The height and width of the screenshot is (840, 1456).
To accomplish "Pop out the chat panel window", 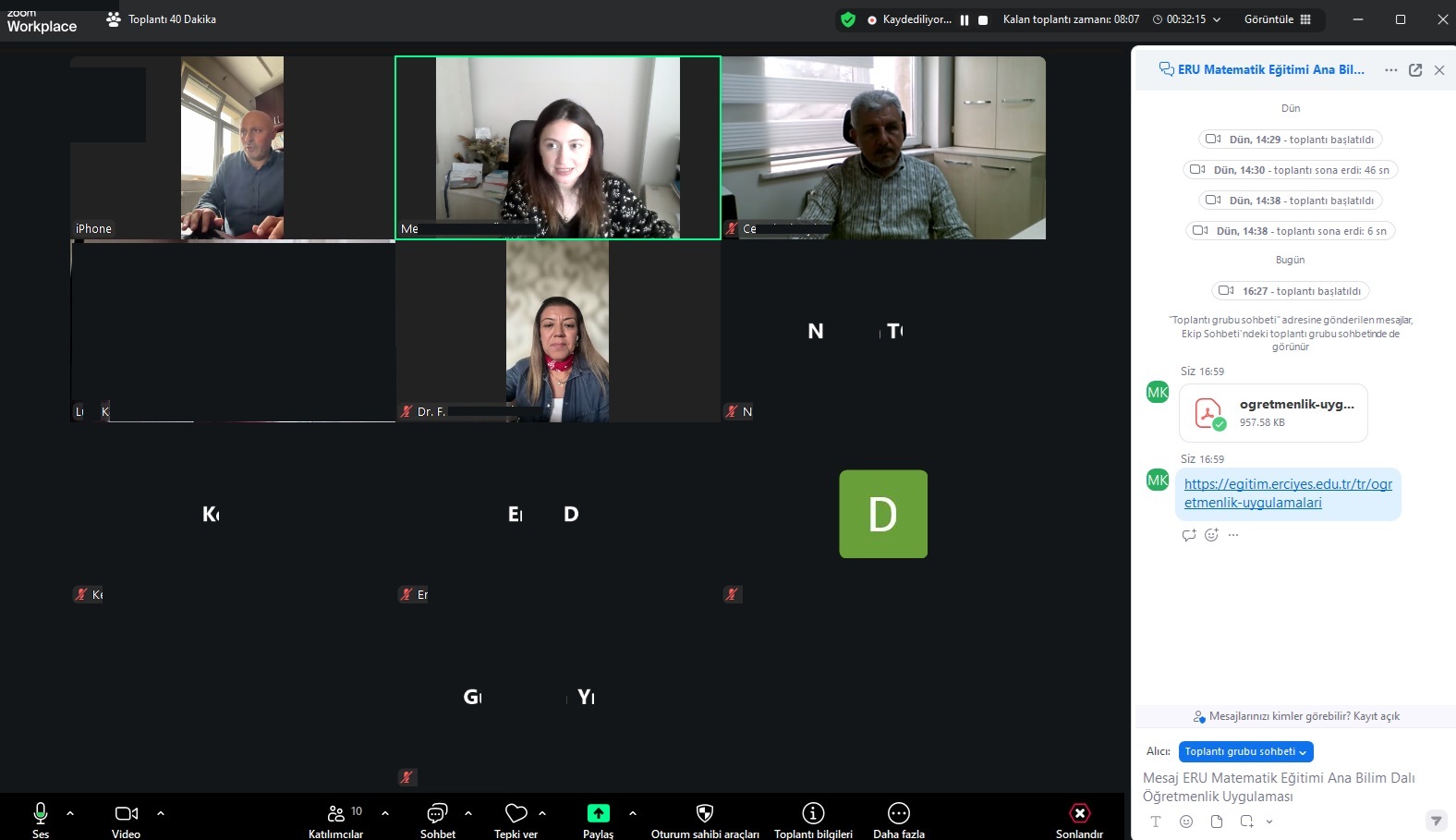I will click(x=1415, y=70).
